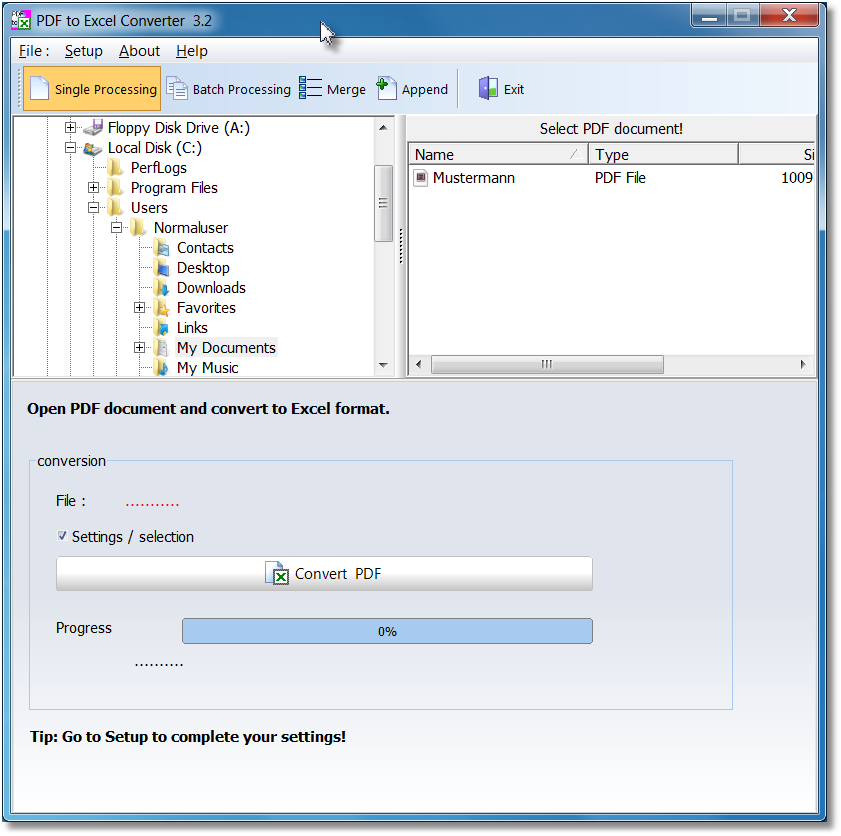Close the PDF to Excel Converter window
Image resolution: width=841 pixels, height=836 pixels.
789,16
